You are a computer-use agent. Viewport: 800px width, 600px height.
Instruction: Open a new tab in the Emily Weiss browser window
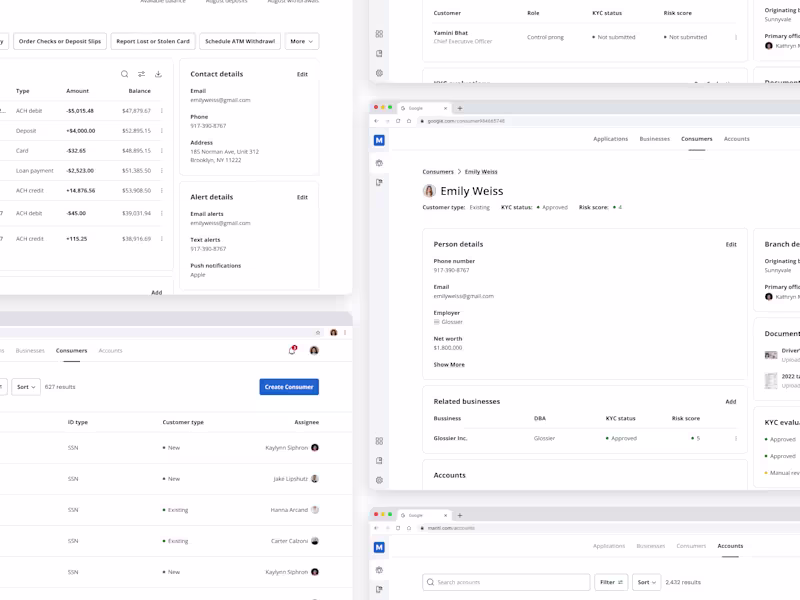coord(460,108)
